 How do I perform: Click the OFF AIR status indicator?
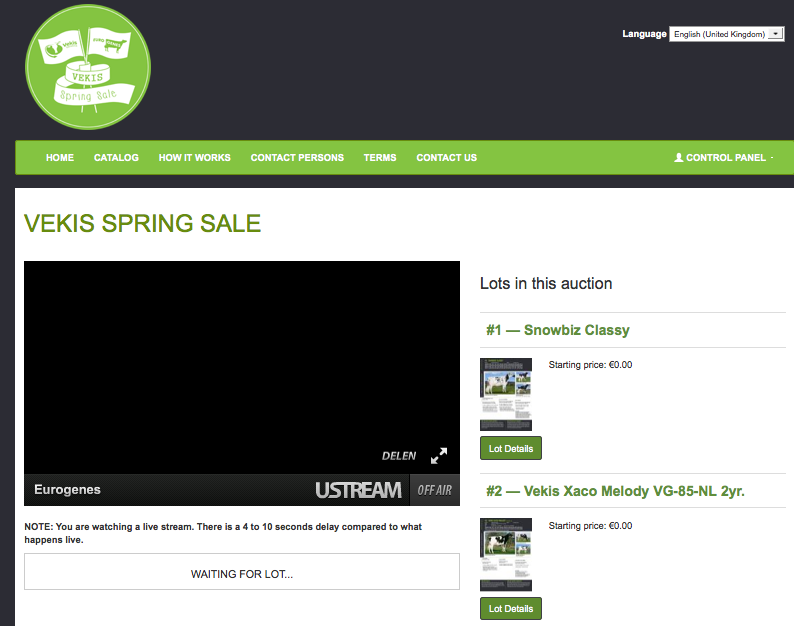(434, 490)
